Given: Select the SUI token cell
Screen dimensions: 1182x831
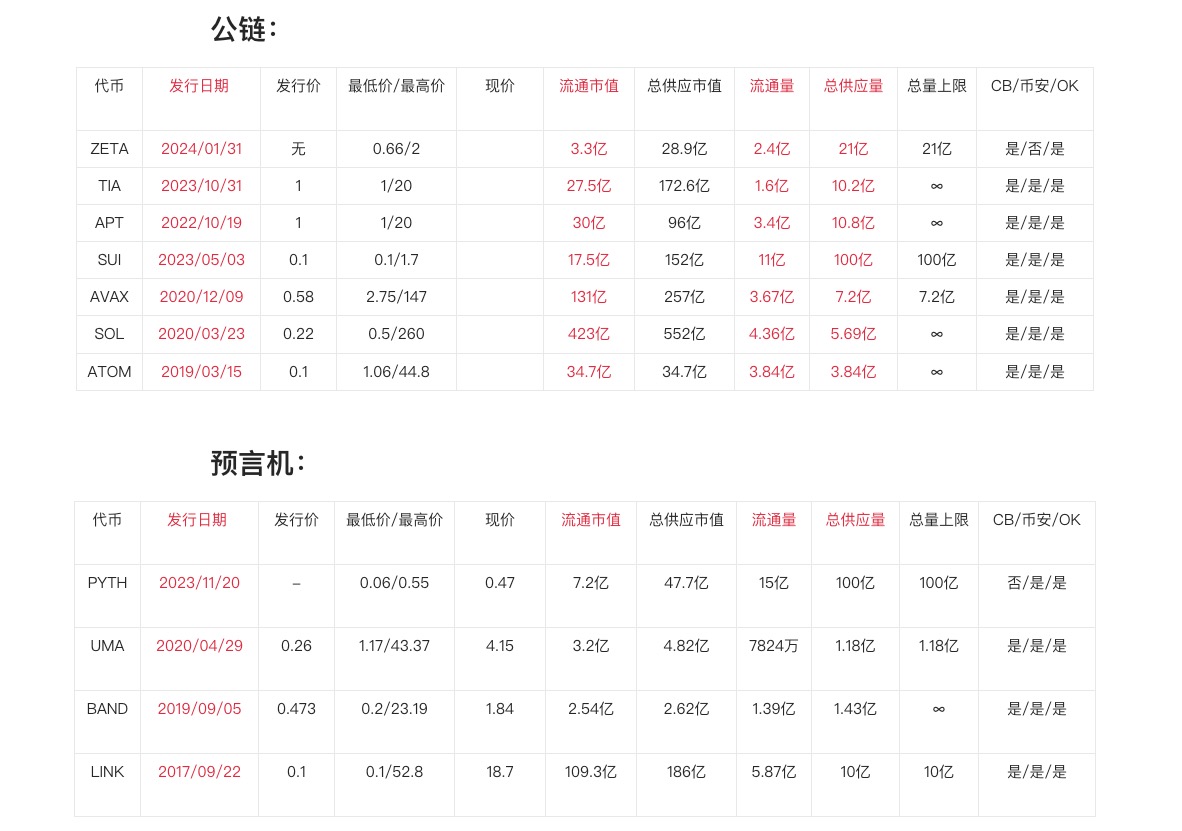Looking at the screenshot, I should click(x=109, y=259).
